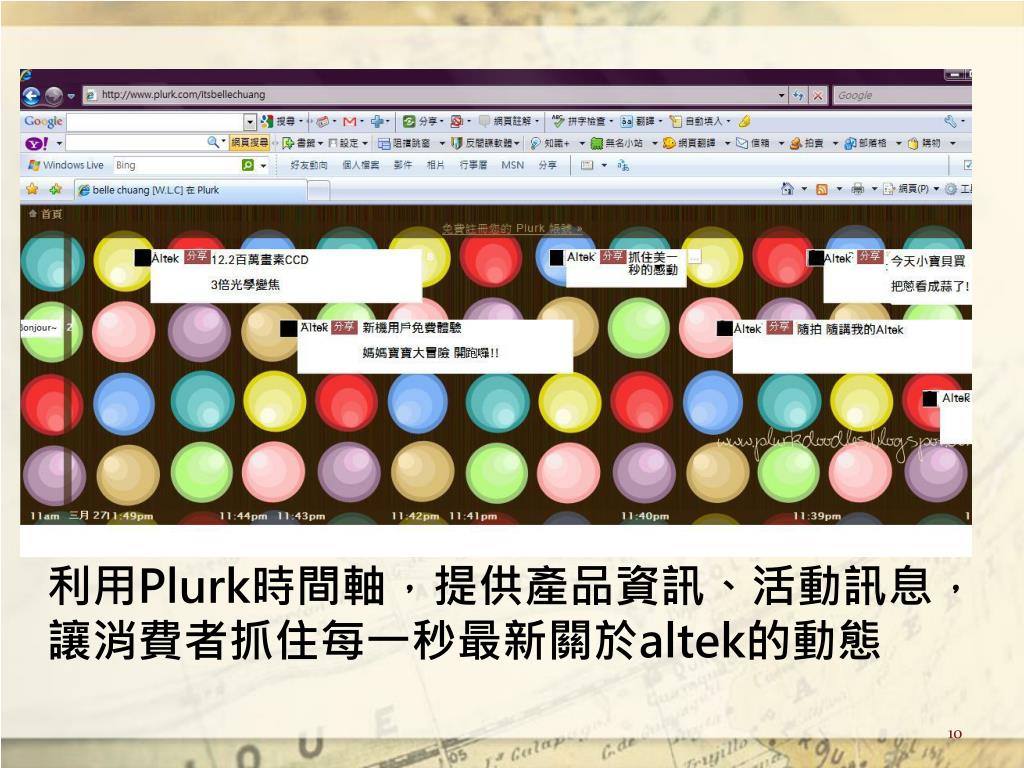The height and width of the screenshot is (768, 1024).
Task: Click 郵件 in Windows Live toolbar
Action: 403,165
